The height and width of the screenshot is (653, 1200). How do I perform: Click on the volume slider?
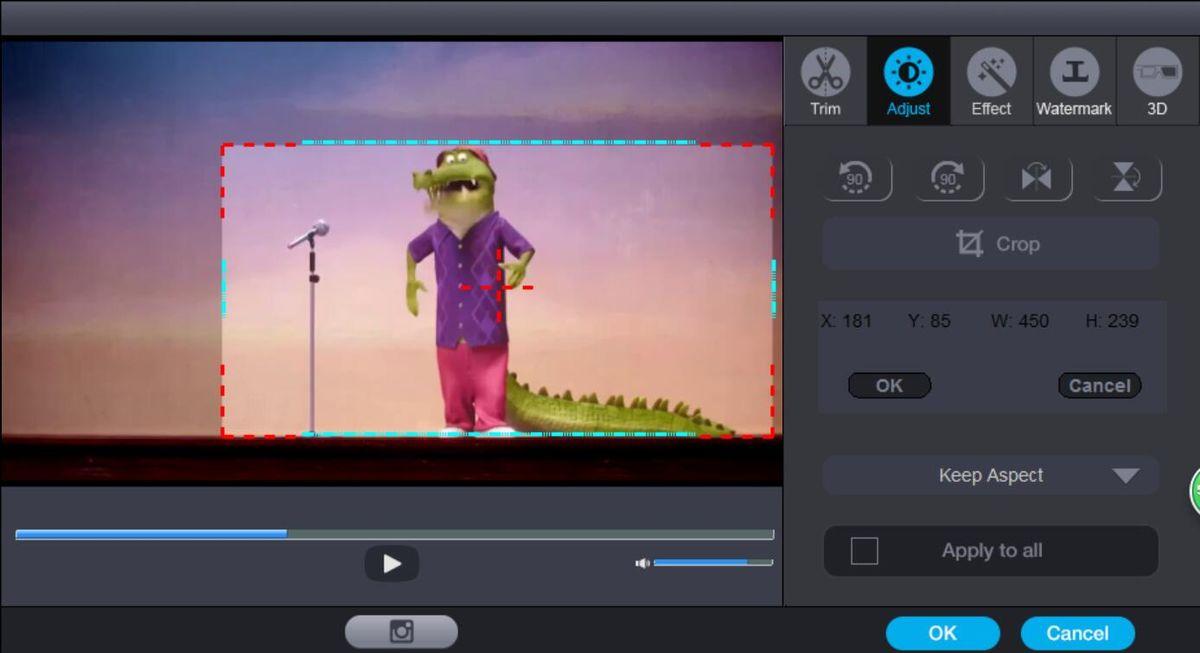pos(712,563)
